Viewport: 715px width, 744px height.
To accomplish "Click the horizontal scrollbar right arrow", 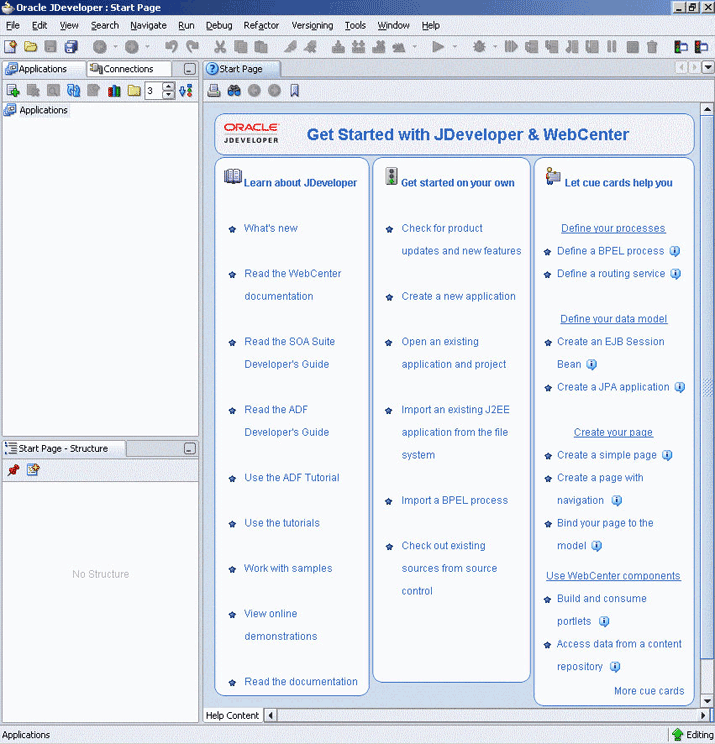I will [703, 715].
